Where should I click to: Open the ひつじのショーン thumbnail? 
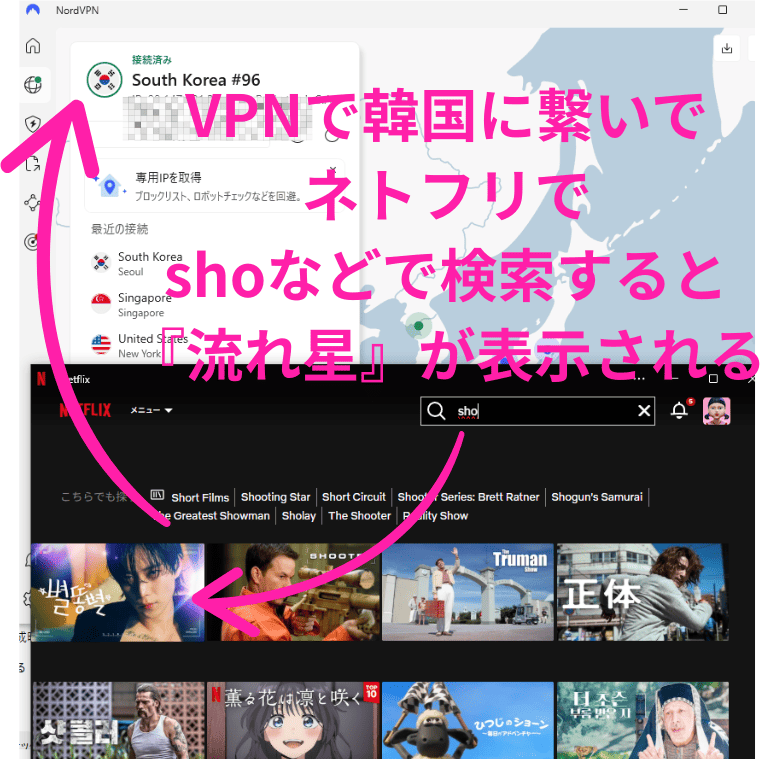point(468,720)
